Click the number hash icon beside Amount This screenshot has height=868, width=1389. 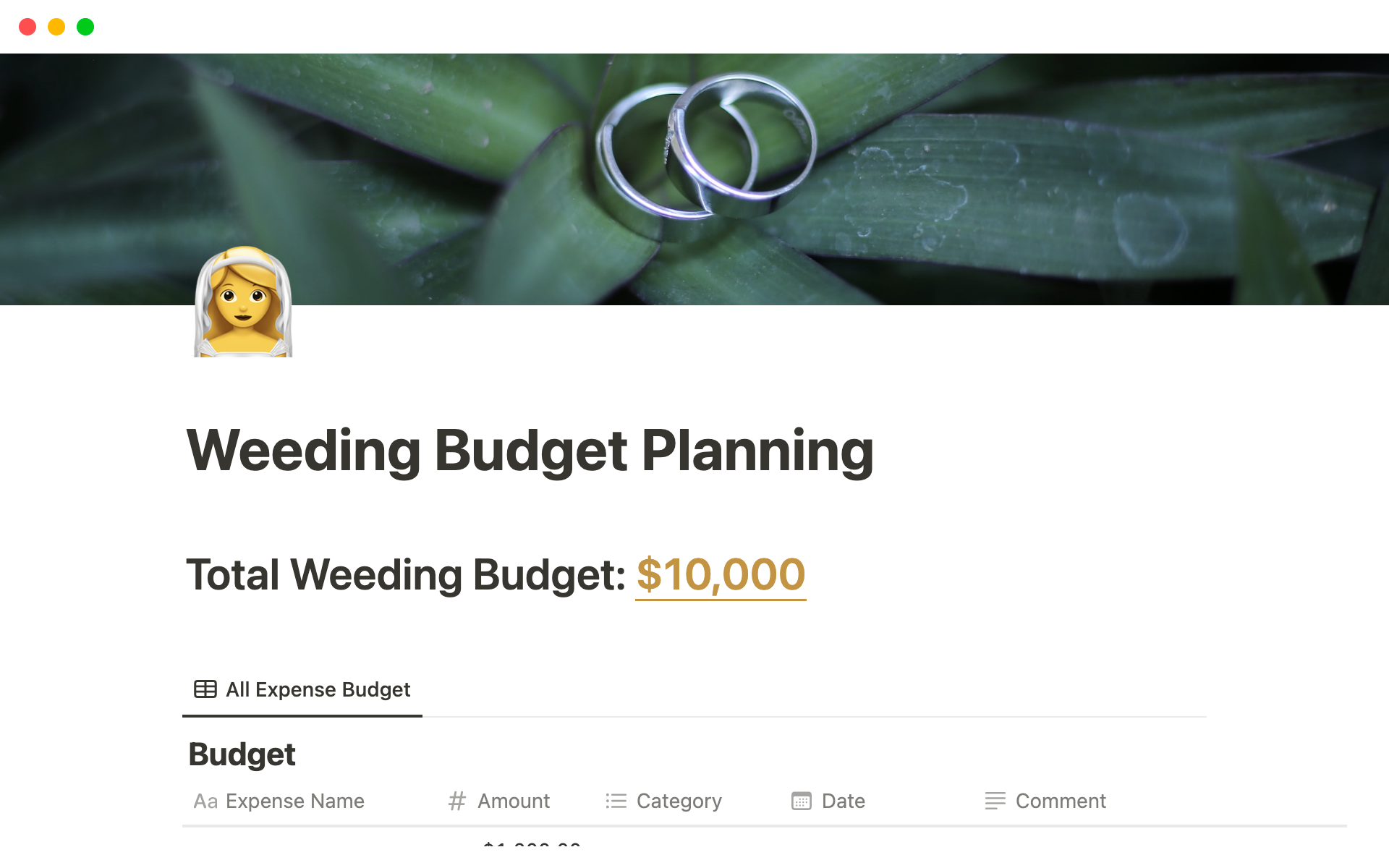tap(456, 801)
